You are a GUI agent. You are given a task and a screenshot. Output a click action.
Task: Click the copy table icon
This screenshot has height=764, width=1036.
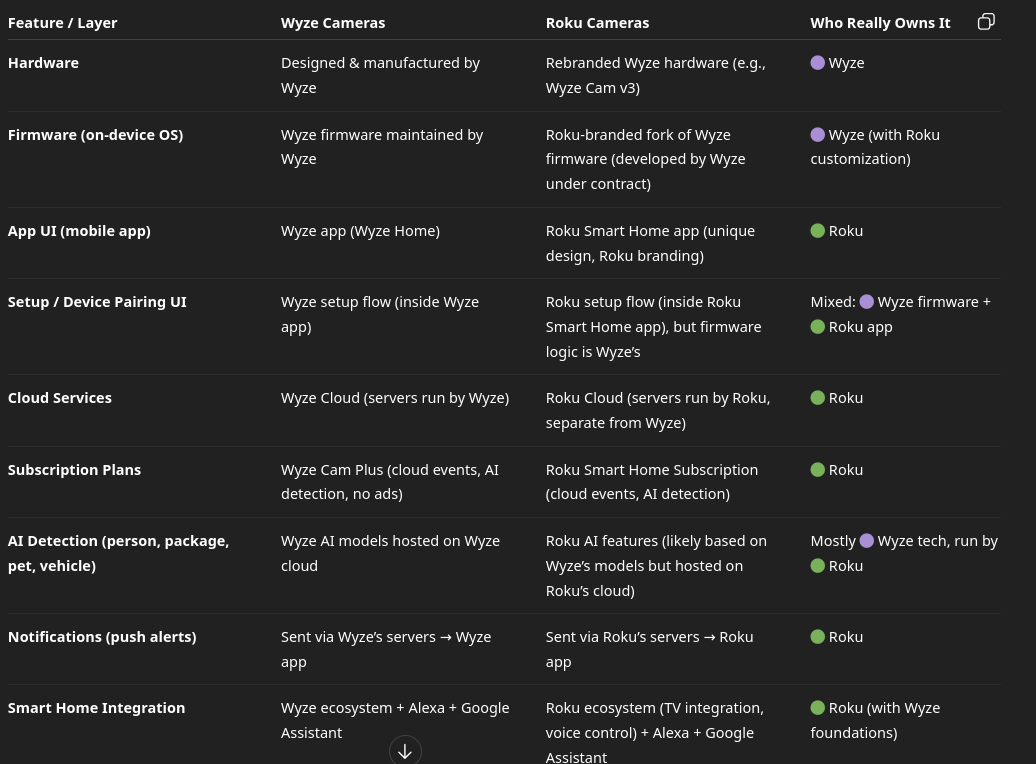[x=986, y=22]
